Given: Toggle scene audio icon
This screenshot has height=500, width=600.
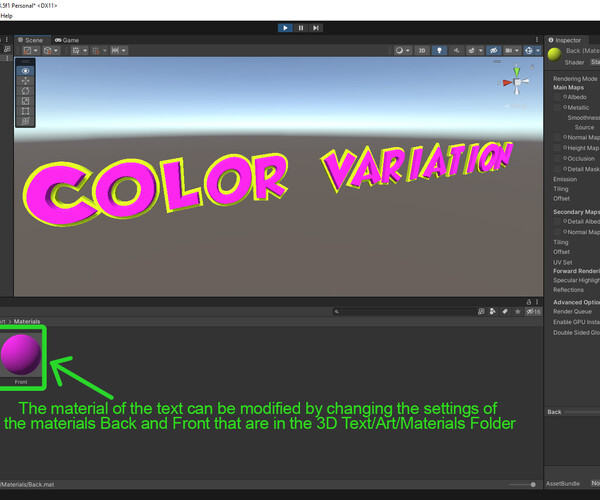Looking at the screenshot, I should [457, 50].
